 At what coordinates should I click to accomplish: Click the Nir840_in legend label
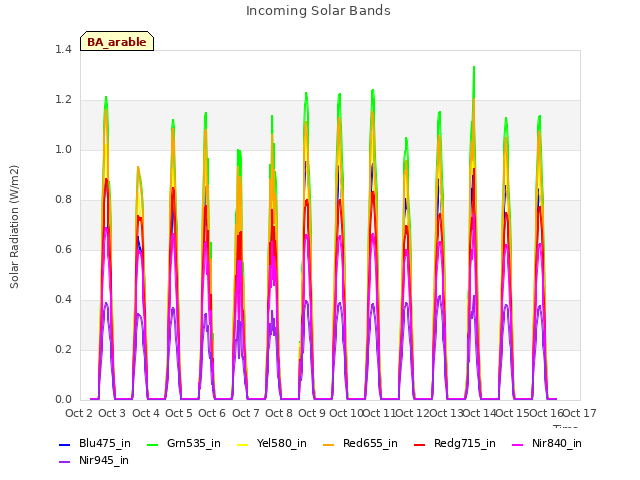[557, 443]
